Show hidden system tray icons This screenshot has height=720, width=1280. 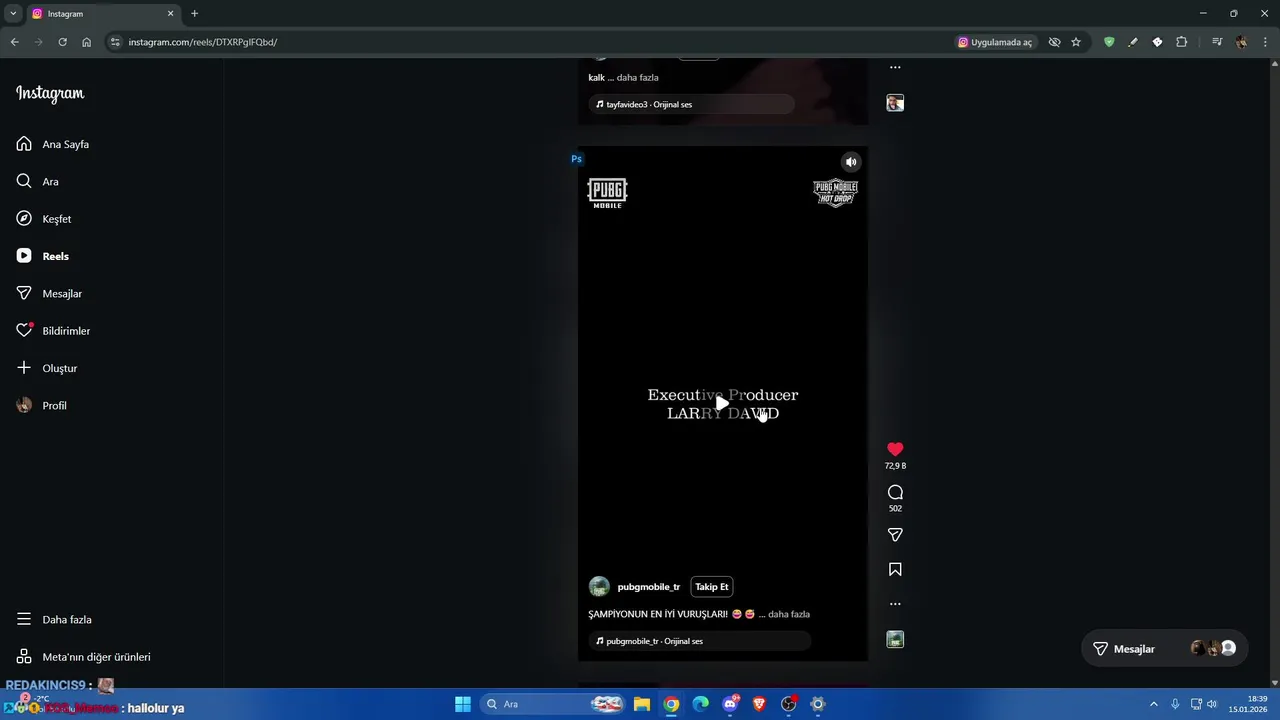tap(1153, 704)
